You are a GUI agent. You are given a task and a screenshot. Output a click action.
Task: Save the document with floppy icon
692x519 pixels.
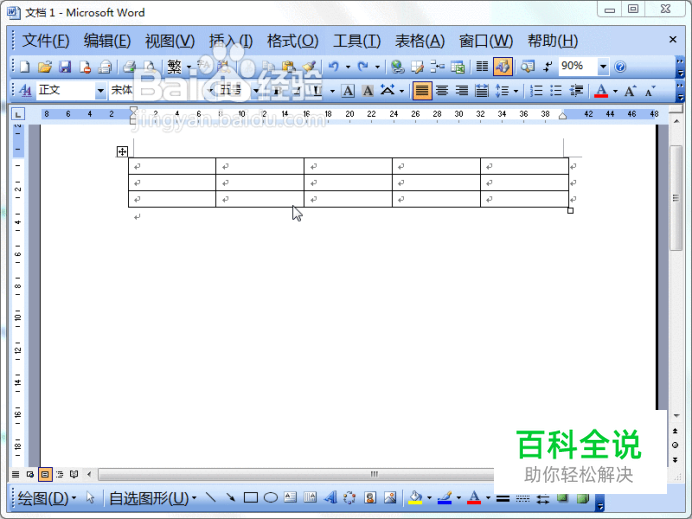65,67
